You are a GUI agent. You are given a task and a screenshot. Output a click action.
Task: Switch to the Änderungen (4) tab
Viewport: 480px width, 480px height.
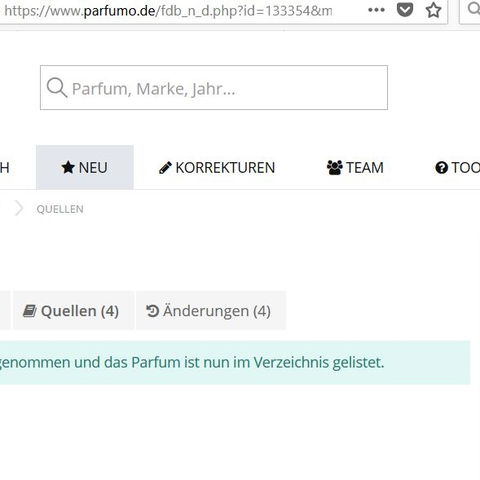pos(211,311)
